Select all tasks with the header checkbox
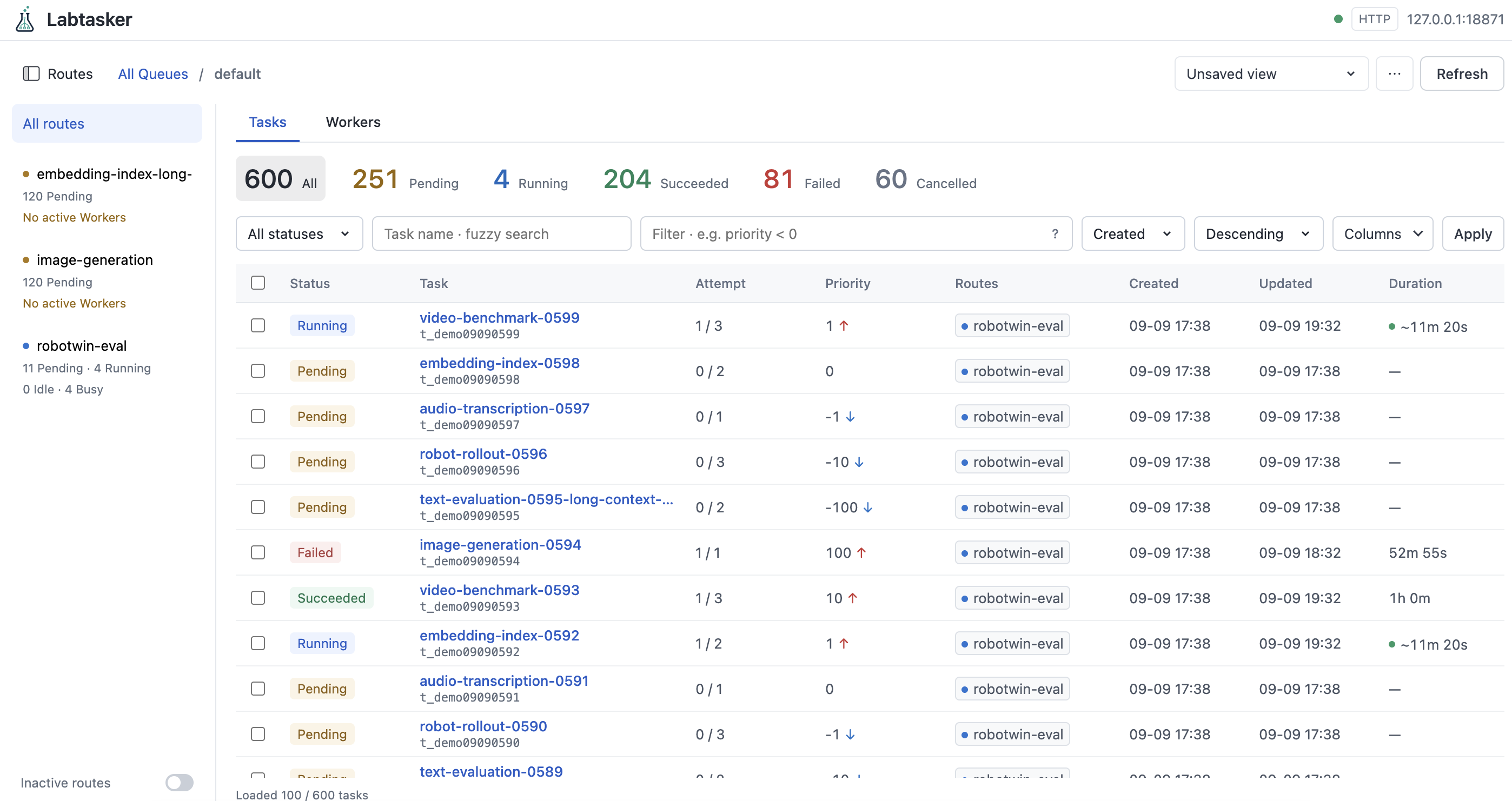 click(x=257, y=283)
